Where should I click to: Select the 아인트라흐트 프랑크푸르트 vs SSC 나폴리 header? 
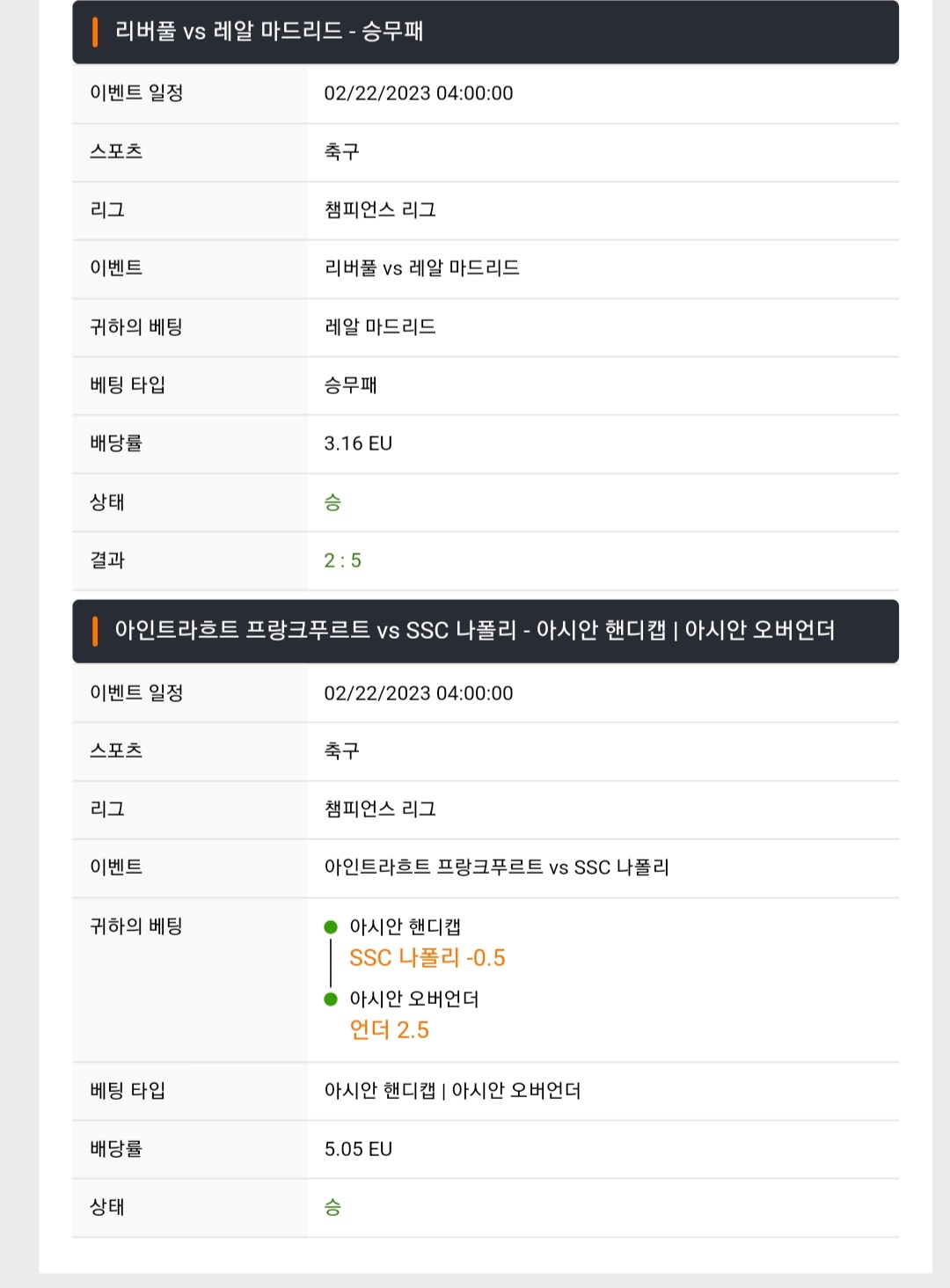click(486, 631)
